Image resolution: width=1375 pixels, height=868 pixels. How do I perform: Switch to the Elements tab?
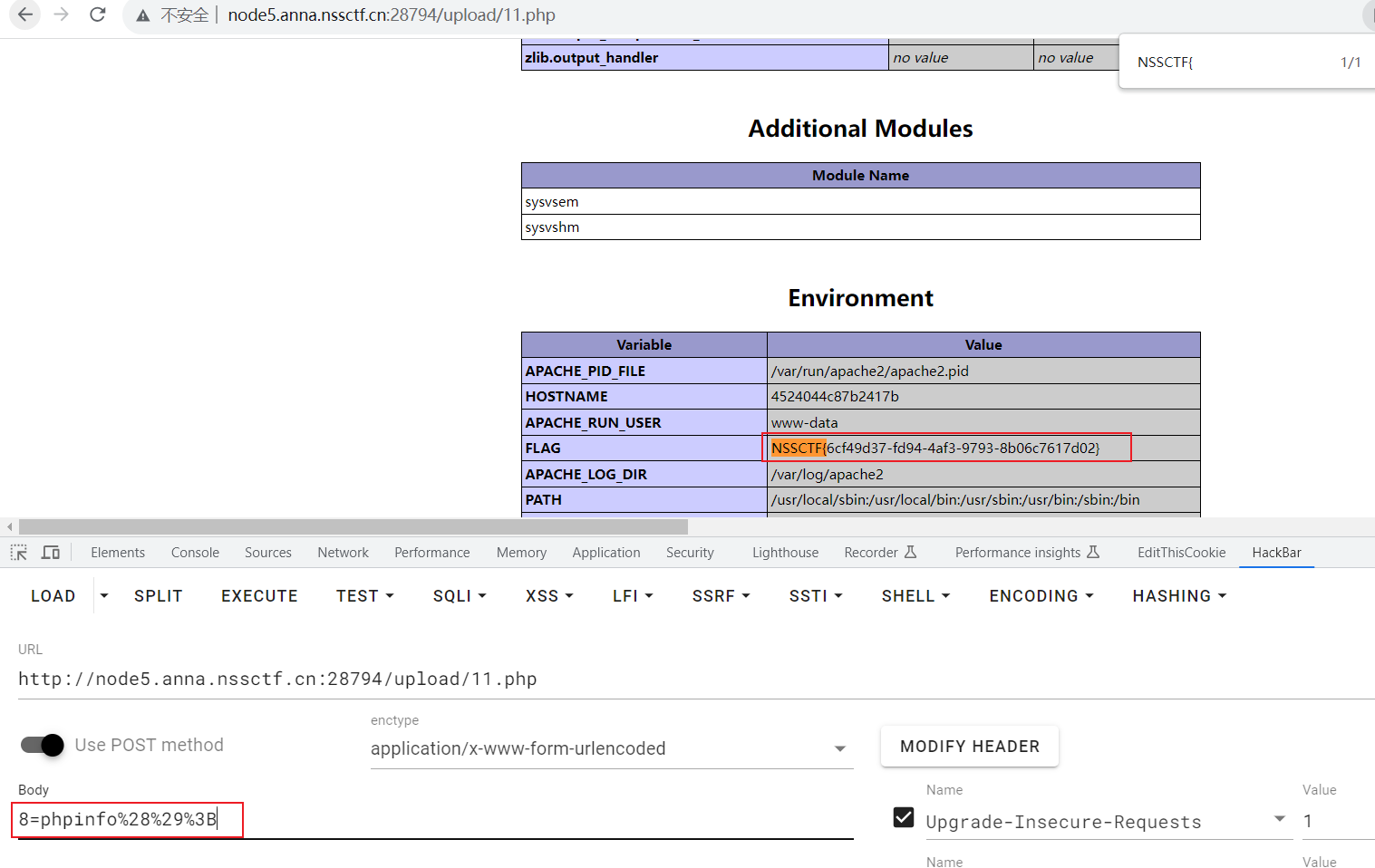118,553
